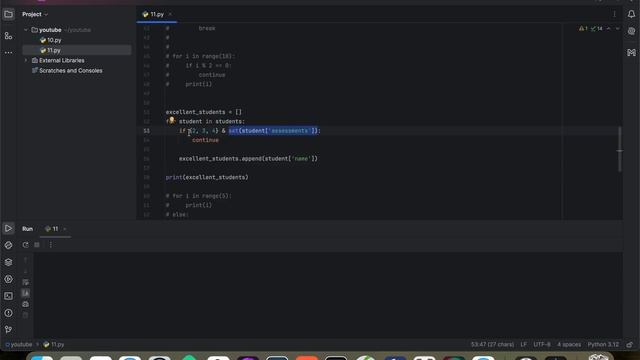Click the down stack trace arrow in Run panel
The width and height of the screenshot is (640, 360).
pyautogui.click(x=25, y=271)
